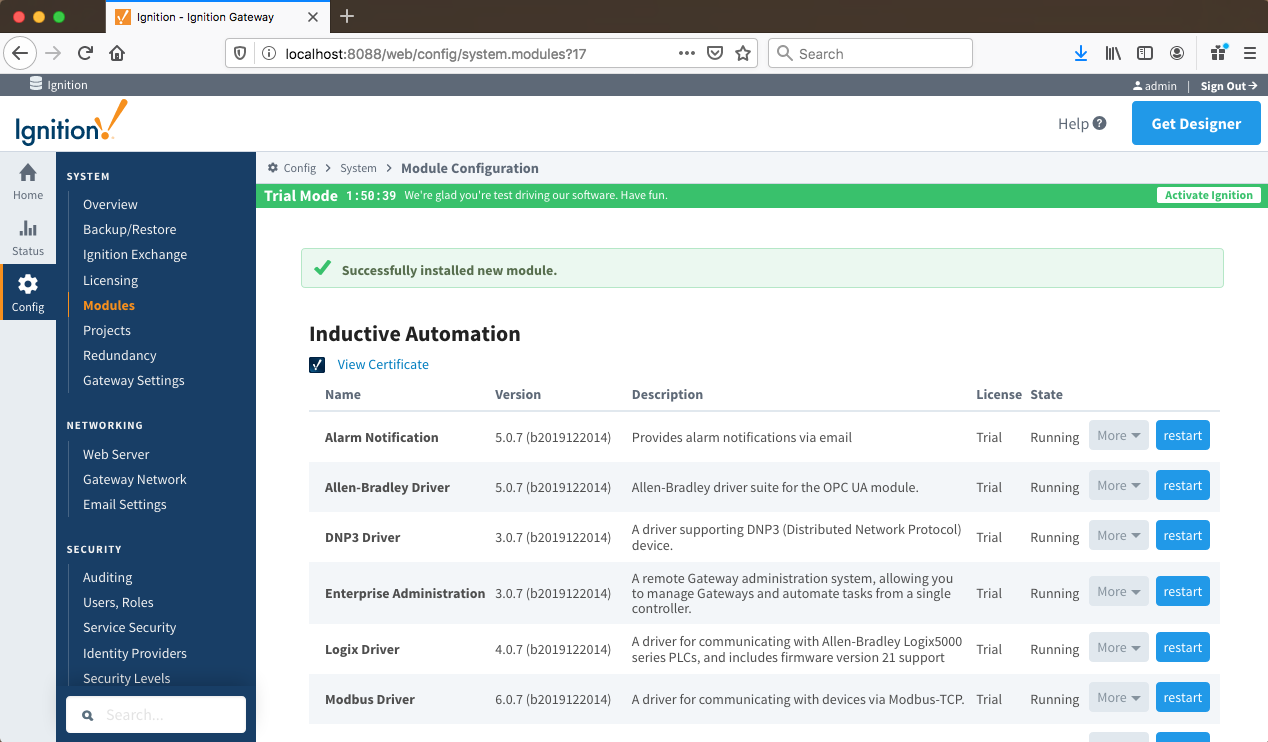
Task: Click the Help question mark icon
Action: pos(1100,124)
